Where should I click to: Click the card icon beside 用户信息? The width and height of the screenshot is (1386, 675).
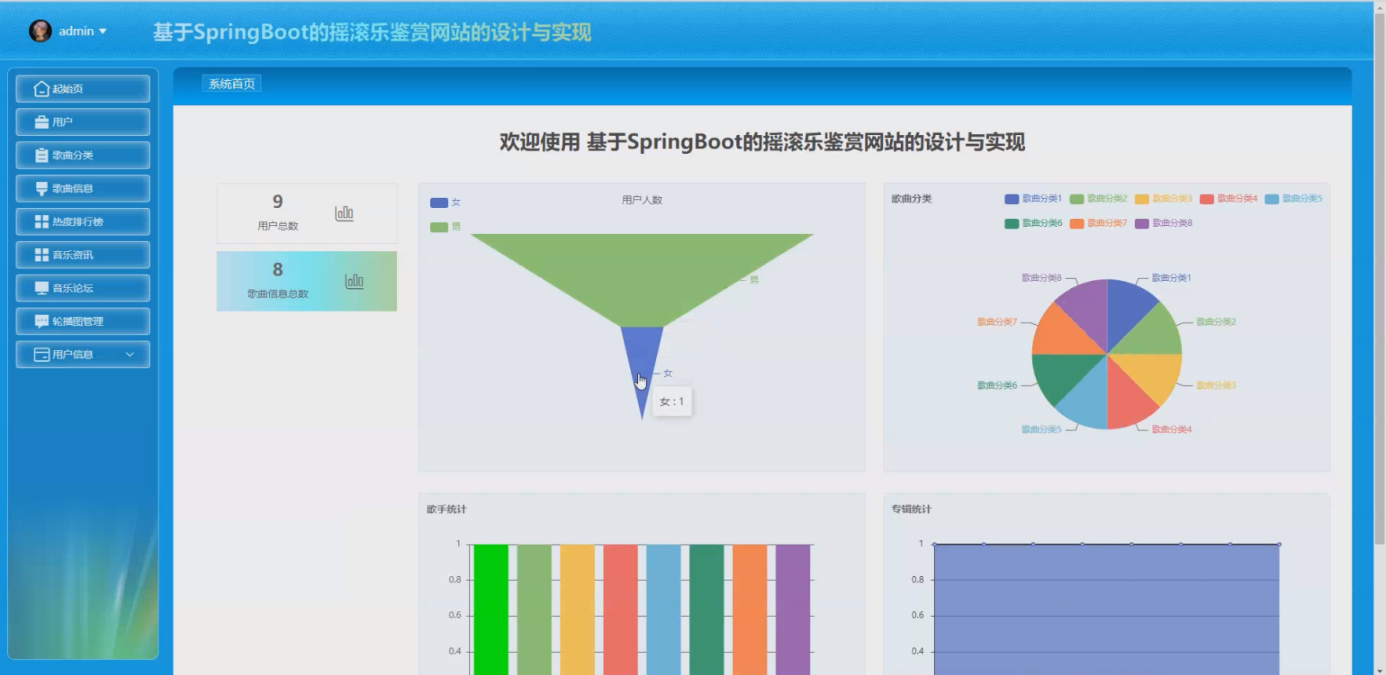41,354
